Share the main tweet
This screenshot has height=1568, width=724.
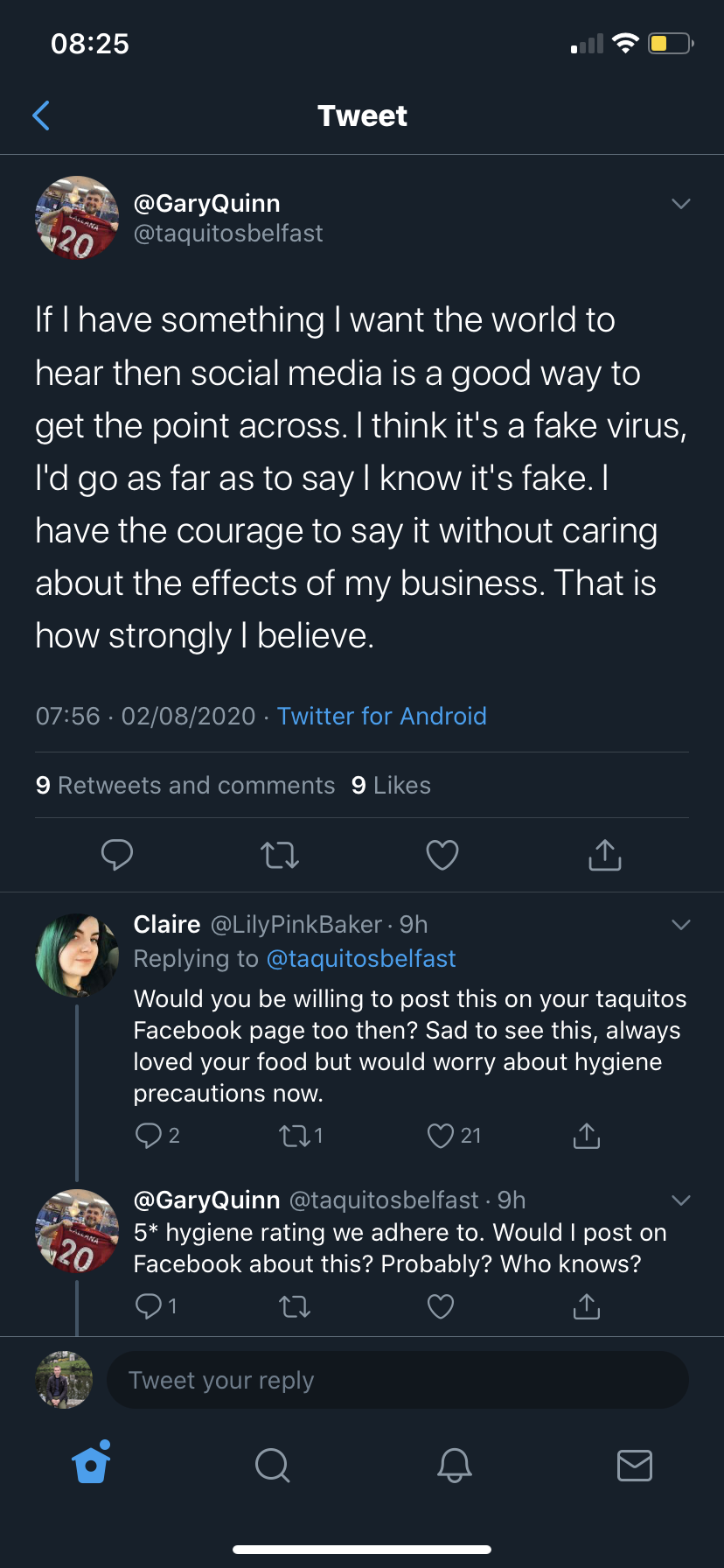click(x=605, y=855)
